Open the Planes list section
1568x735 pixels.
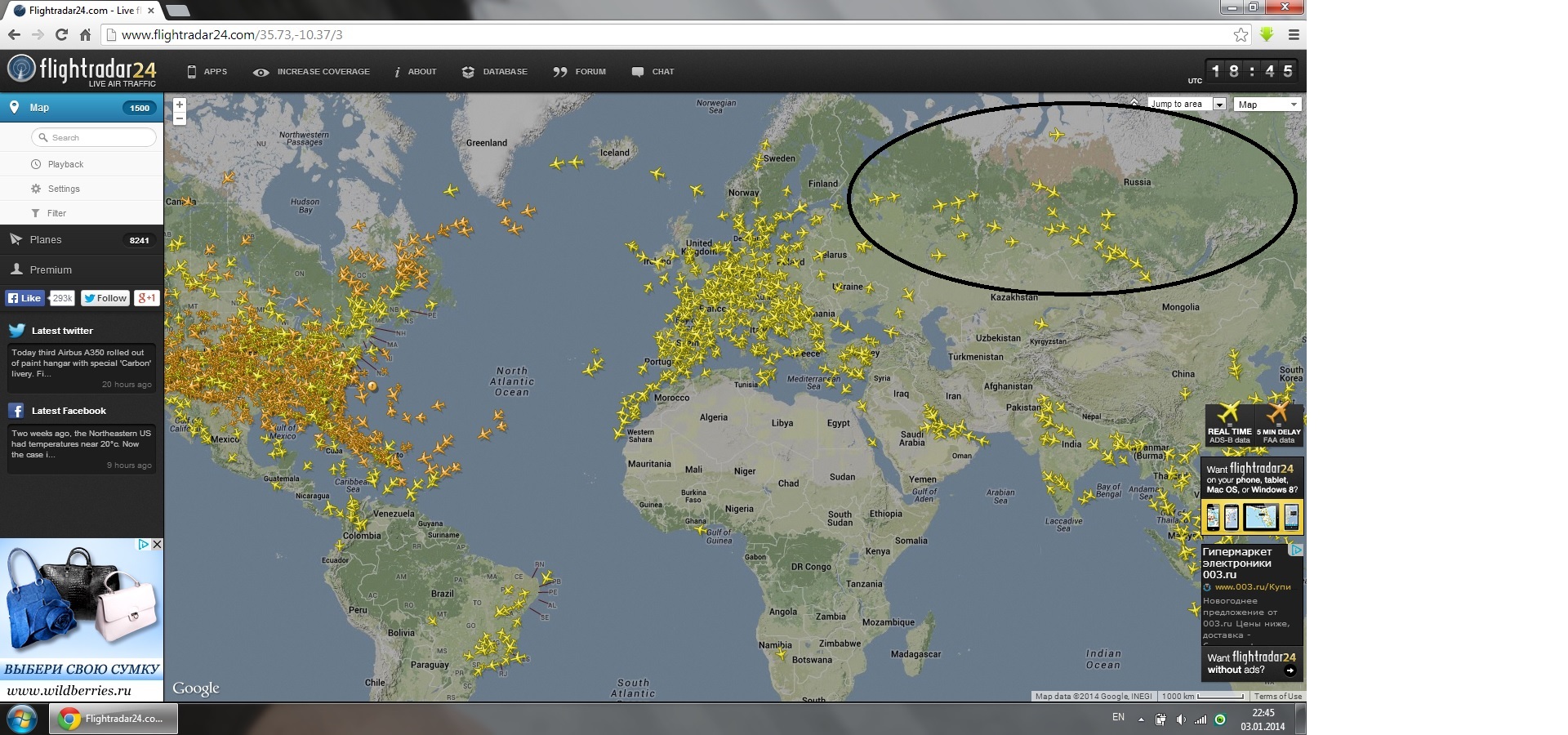pos(46,240)
